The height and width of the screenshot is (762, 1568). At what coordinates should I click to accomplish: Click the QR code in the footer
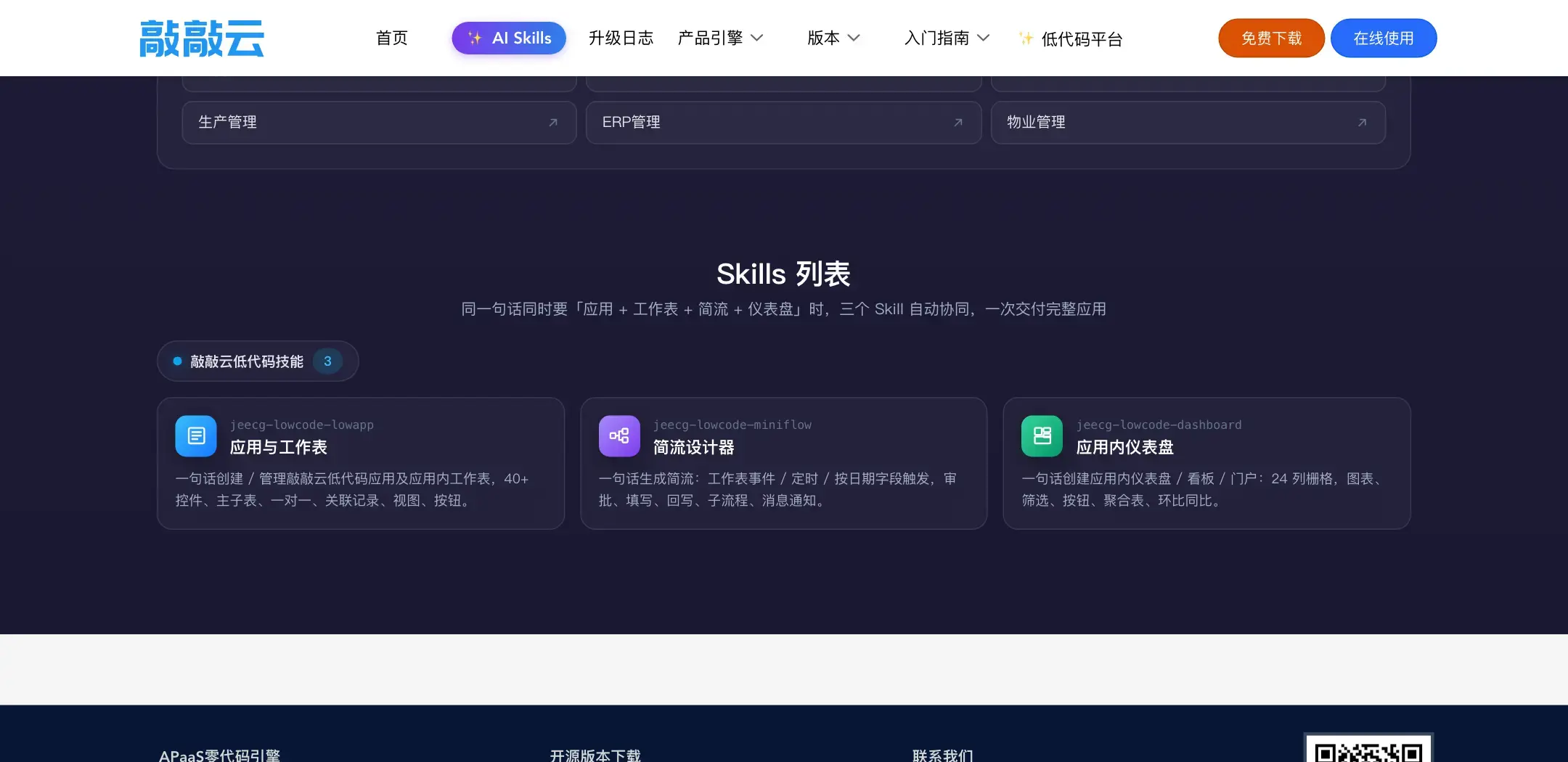pyautogui.click(x=1368, y=748)
